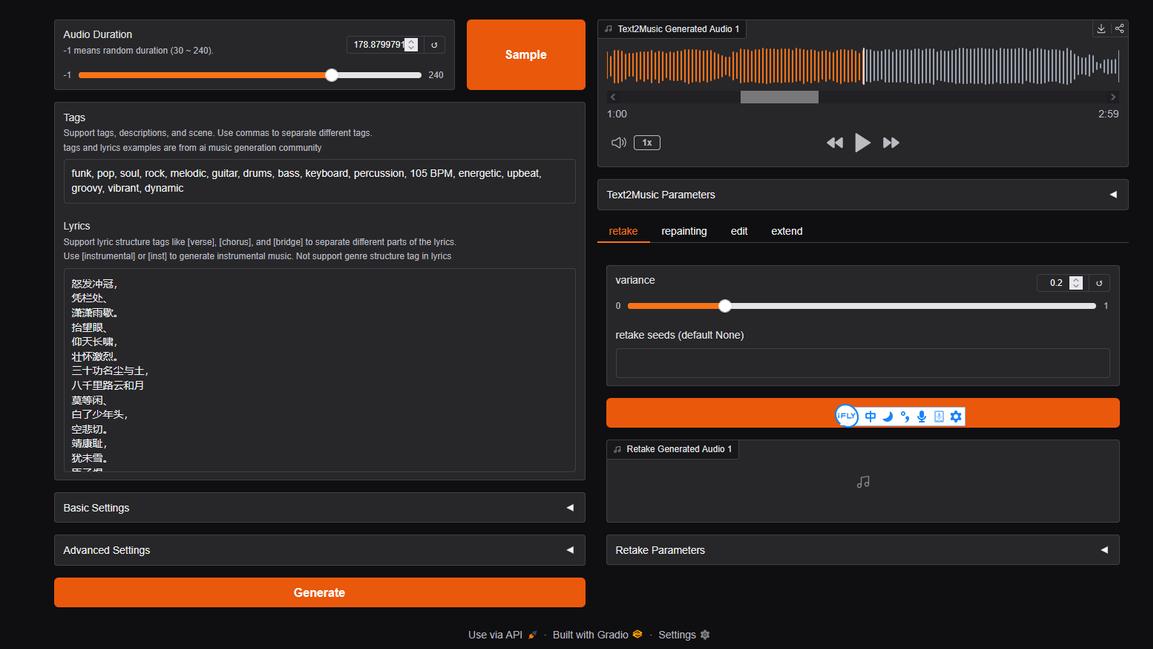Toggle iFLY half-width moon icon
The height and width of the screenshot is (649, 1153).
click(888, 417)
